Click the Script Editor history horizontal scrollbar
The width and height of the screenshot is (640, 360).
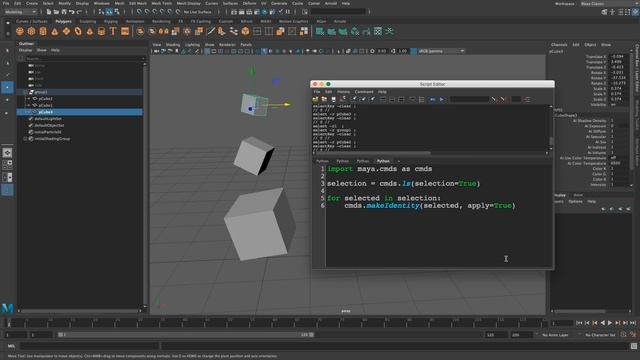pos(372,153)
